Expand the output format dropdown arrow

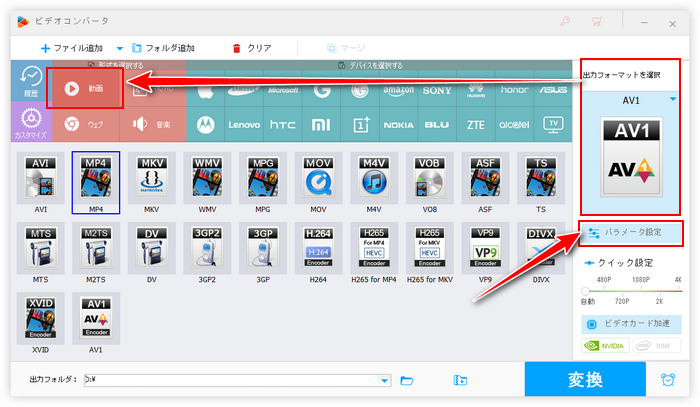tap(673, 99)
